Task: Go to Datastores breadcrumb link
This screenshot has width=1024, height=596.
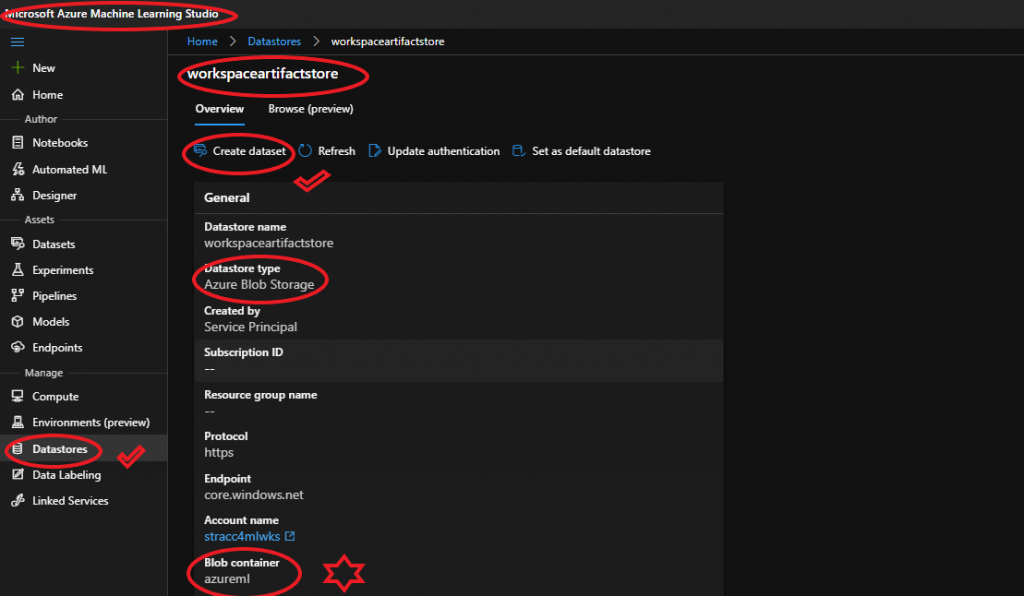Action: 274,41
